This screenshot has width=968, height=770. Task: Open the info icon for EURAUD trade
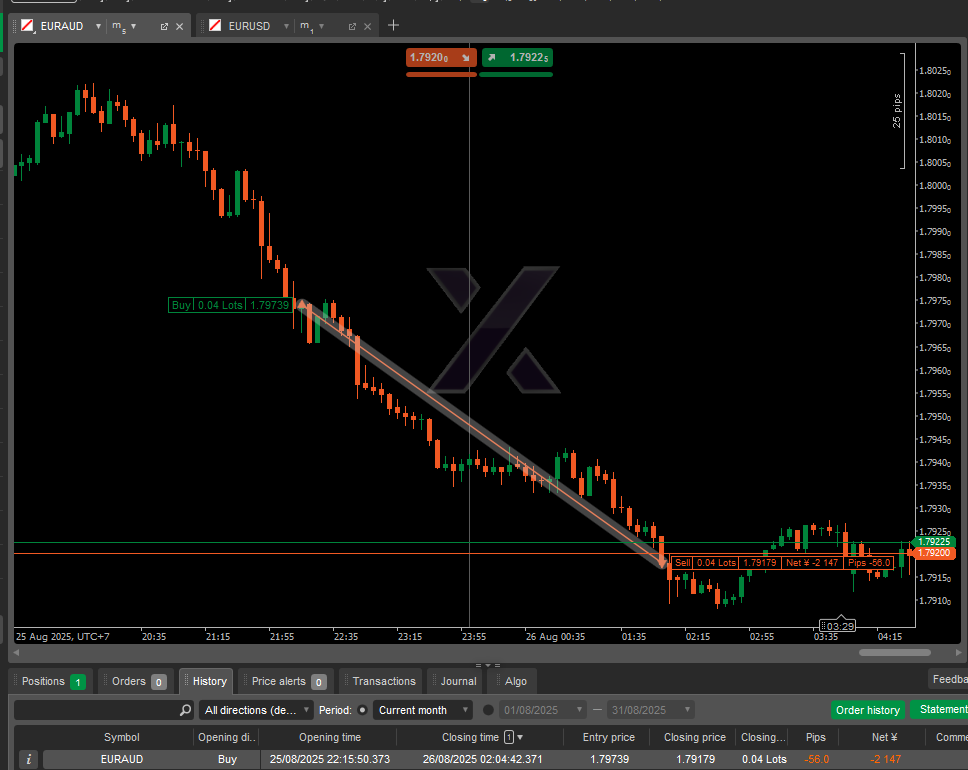tap(29, 759)
